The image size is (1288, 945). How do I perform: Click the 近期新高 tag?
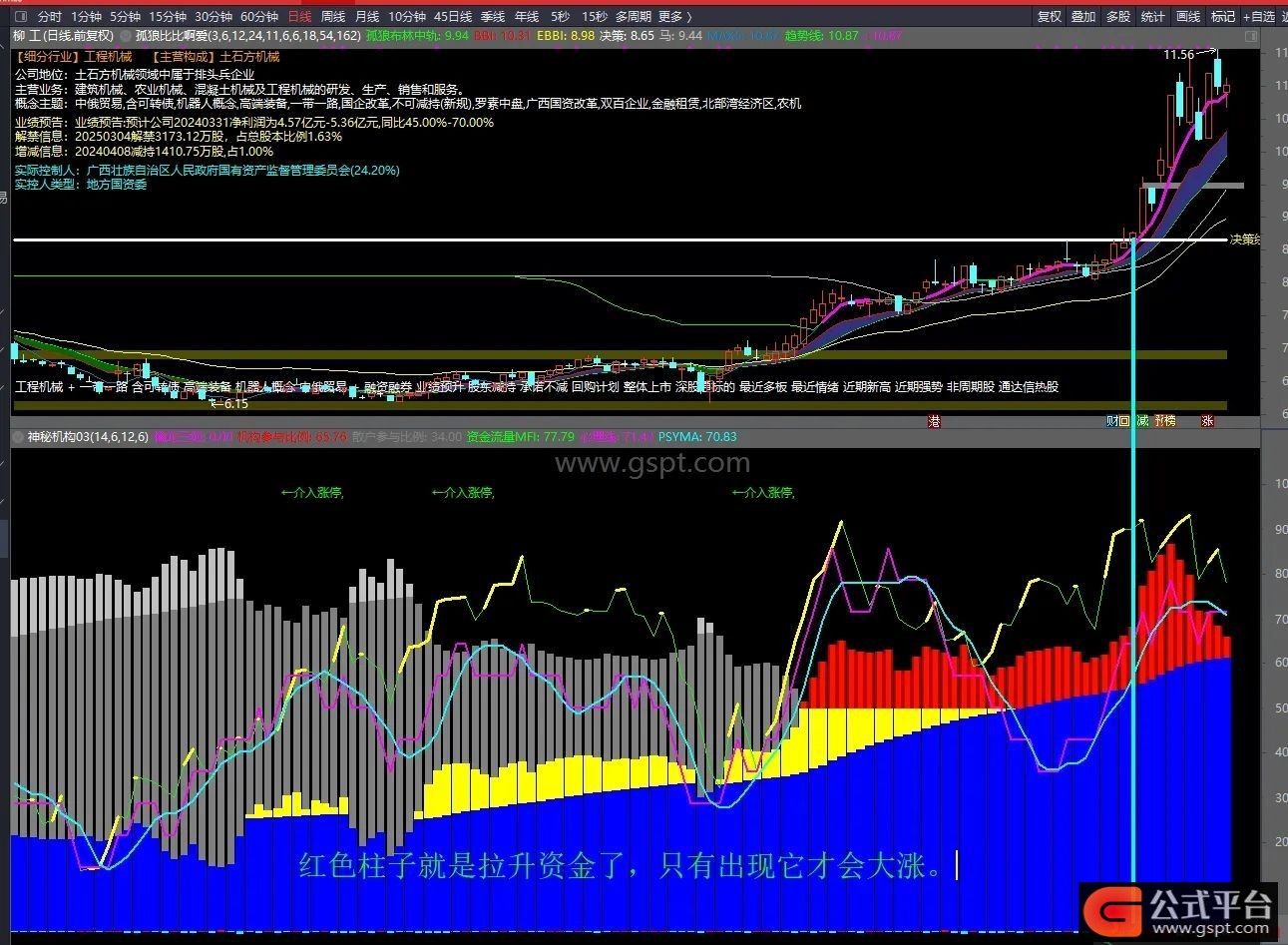coord(867,387)
